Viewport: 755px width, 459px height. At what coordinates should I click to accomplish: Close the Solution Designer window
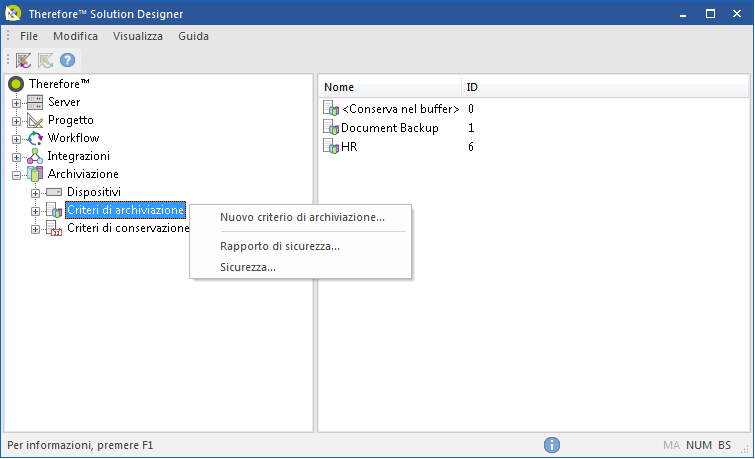pyautogui.click(x=737, y=14)
